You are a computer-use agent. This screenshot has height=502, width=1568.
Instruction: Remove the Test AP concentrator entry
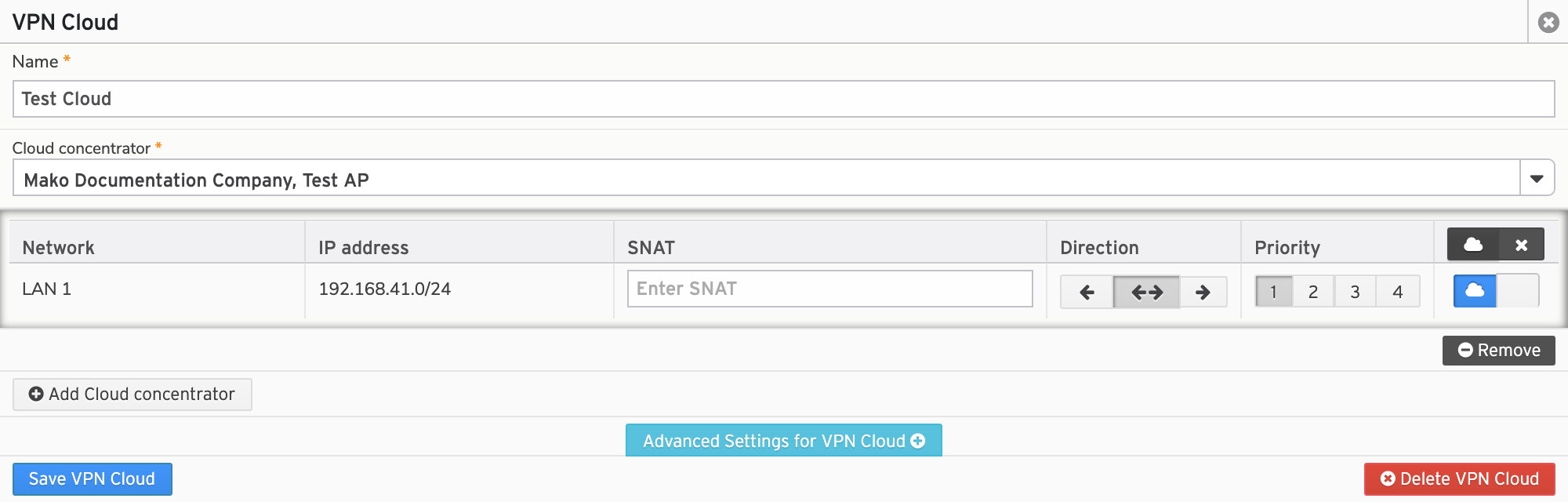(1498, 351)
